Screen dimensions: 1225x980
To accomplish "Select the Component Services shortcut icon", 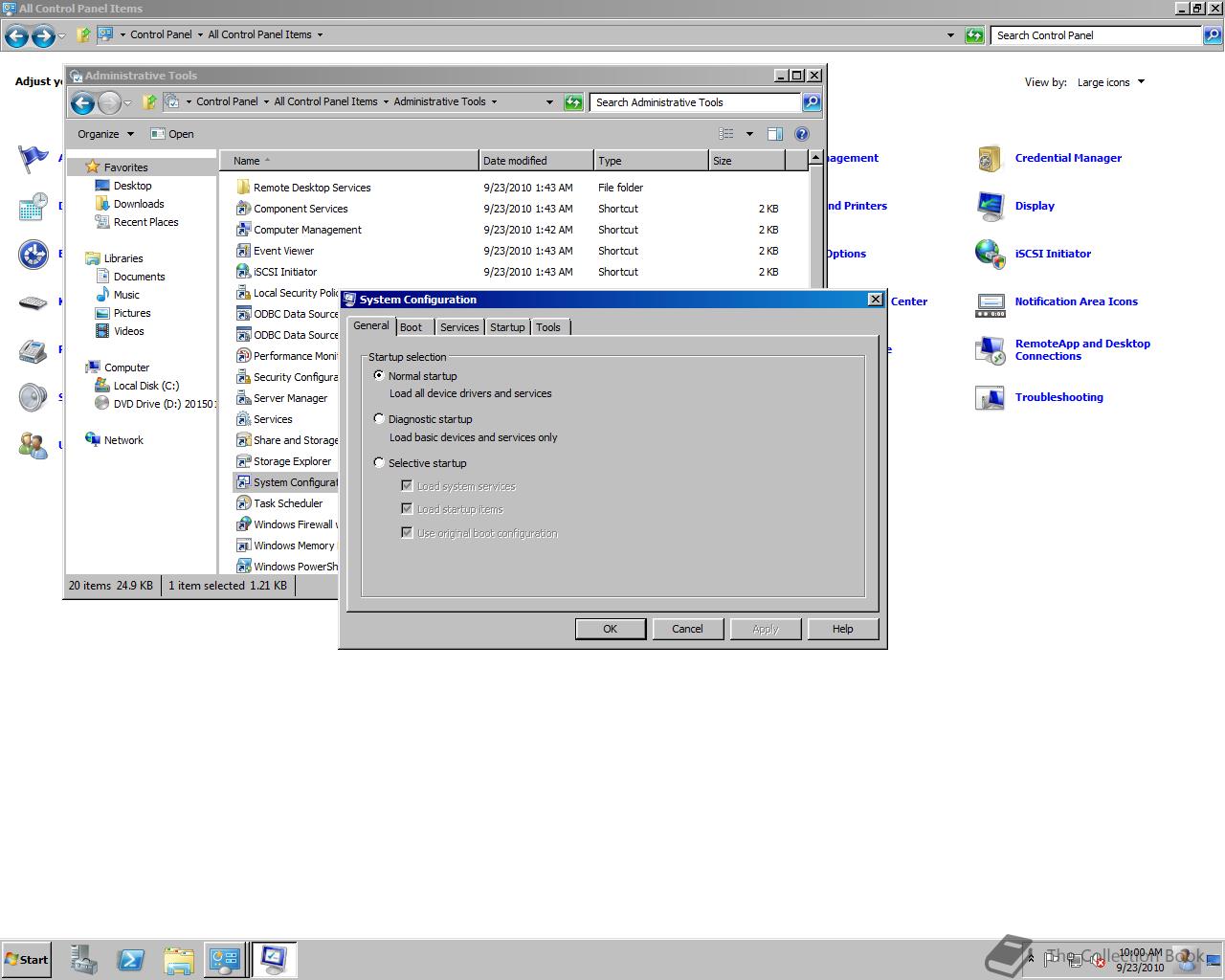I will point(243,209).
